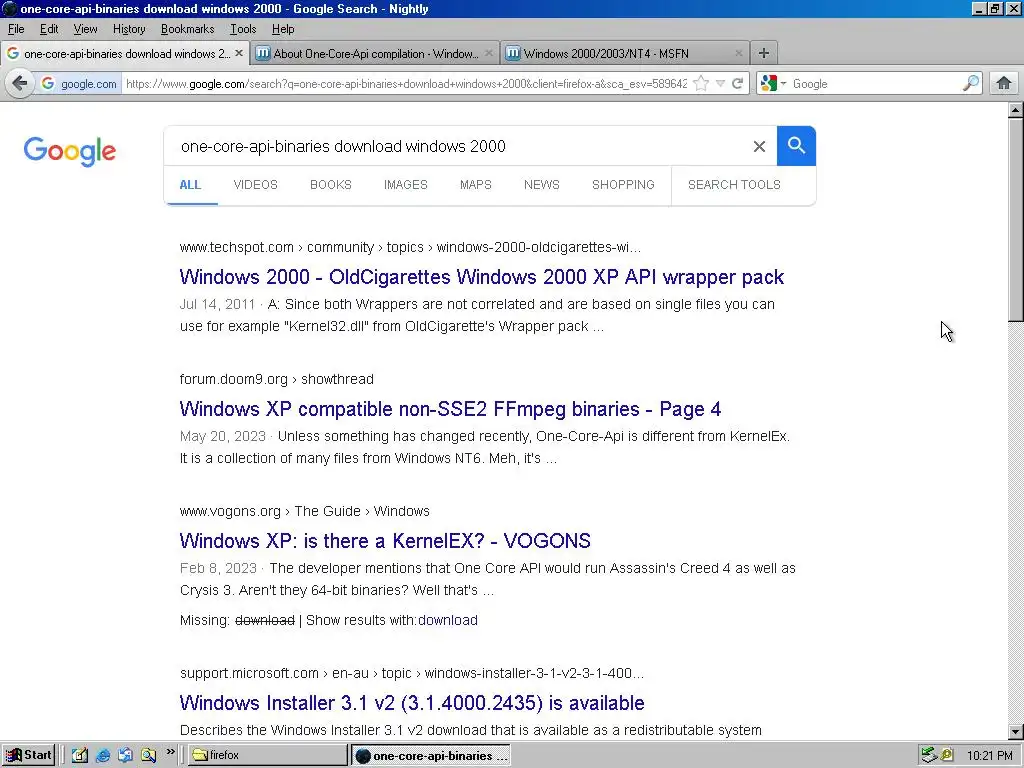Viewport: 1024px width, 768px height.
Task: Select the ALL results filter
Action: (190, 185)
